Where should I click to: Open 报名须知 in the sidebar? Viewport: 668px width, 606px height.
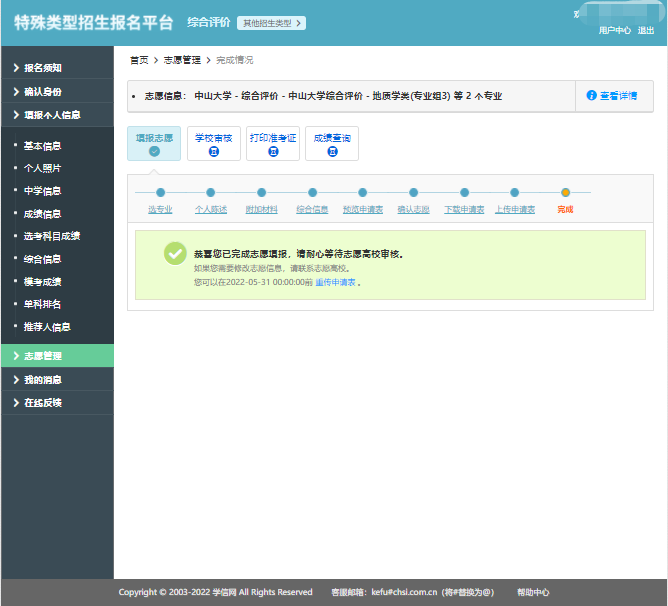tap(58, 68)
